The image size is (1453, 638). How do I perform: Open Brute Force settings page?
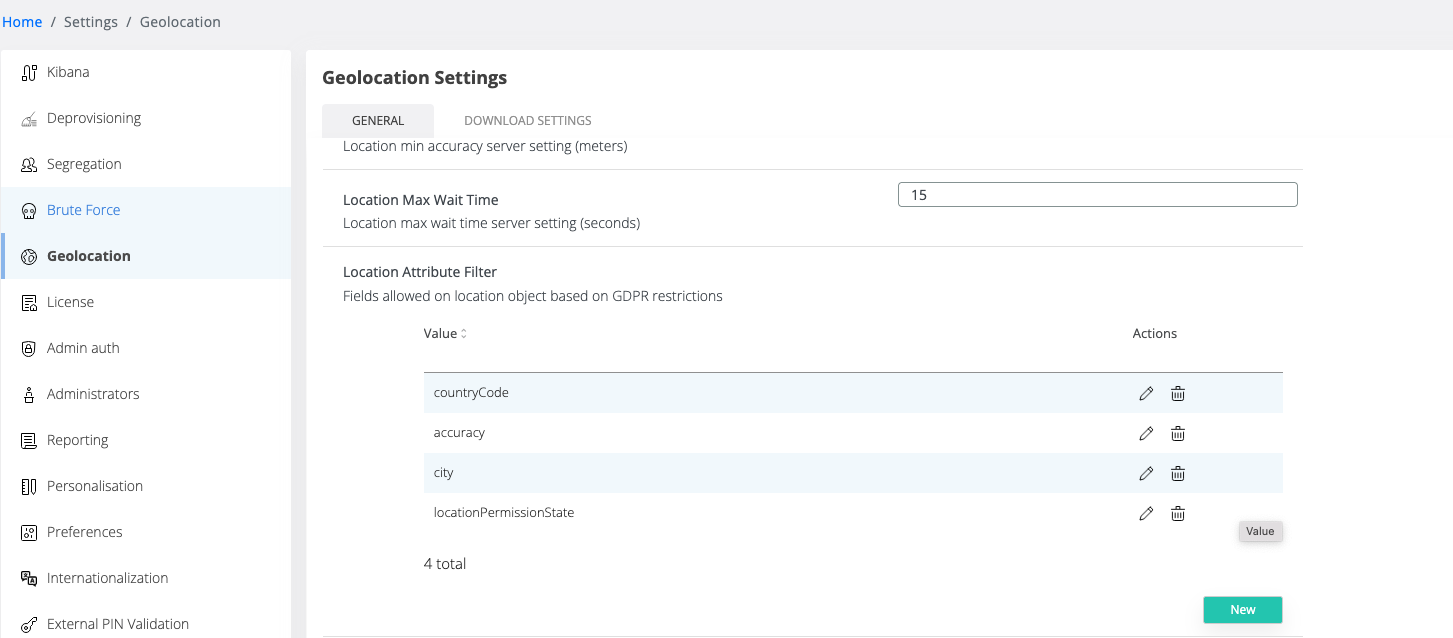click(83, 210)
